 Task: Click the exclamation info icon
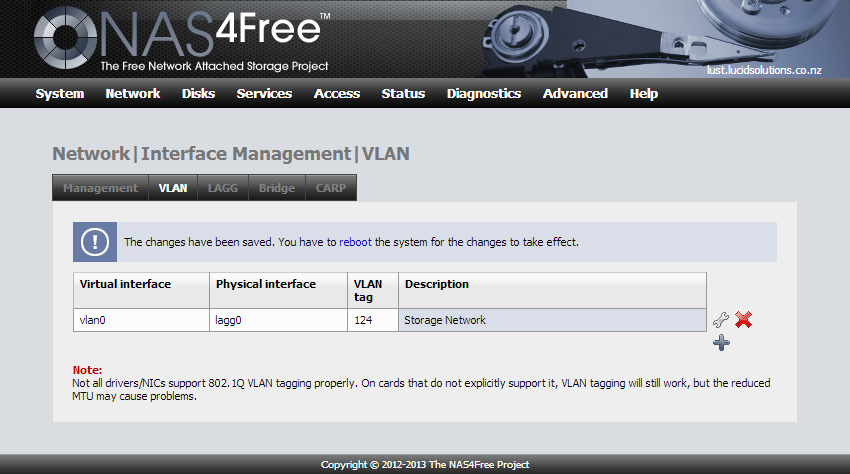95,242
